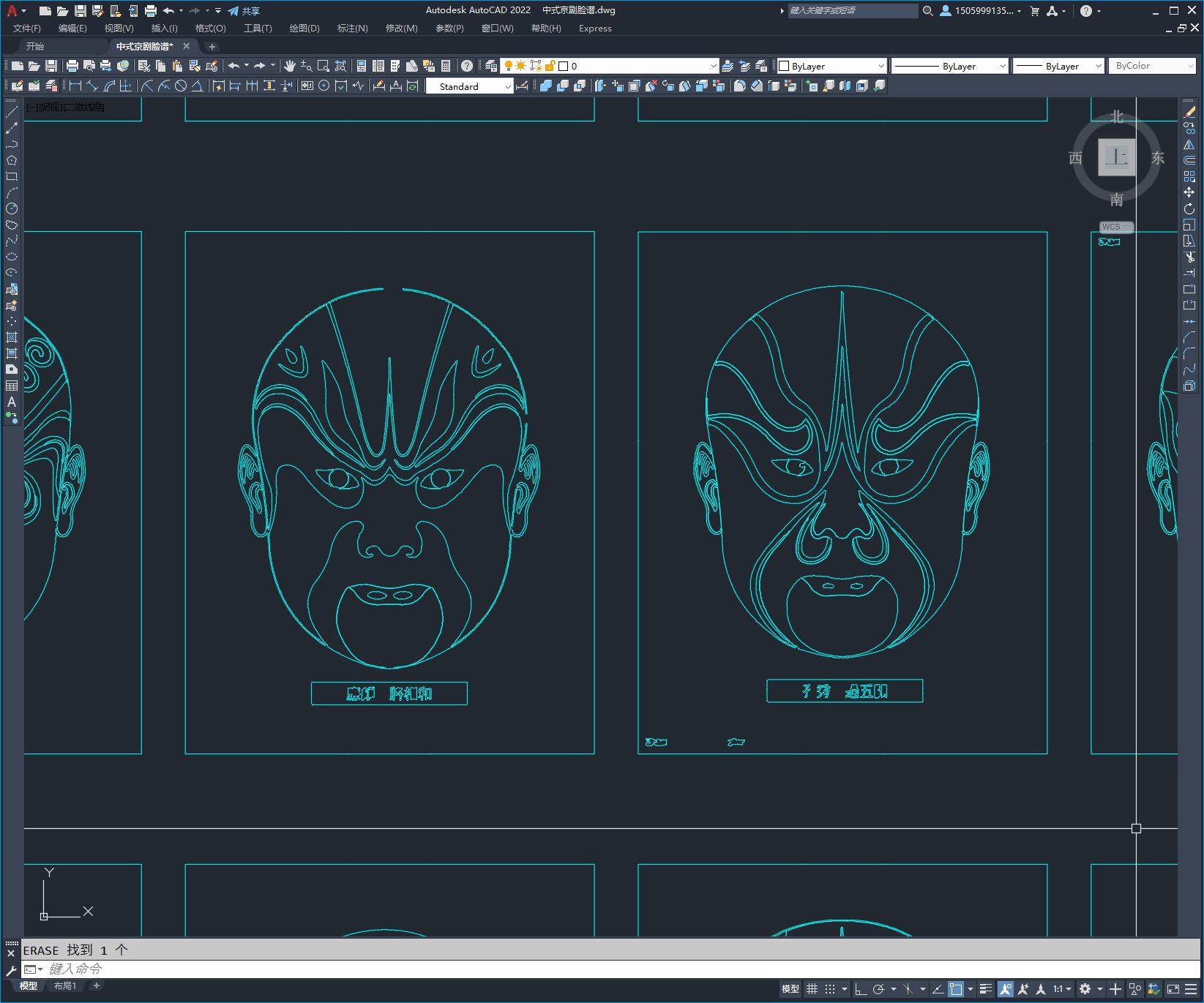Screen dimensions: 1204x1003
Task: Click the Angular dimension tool icon
Action: (198, 86)
